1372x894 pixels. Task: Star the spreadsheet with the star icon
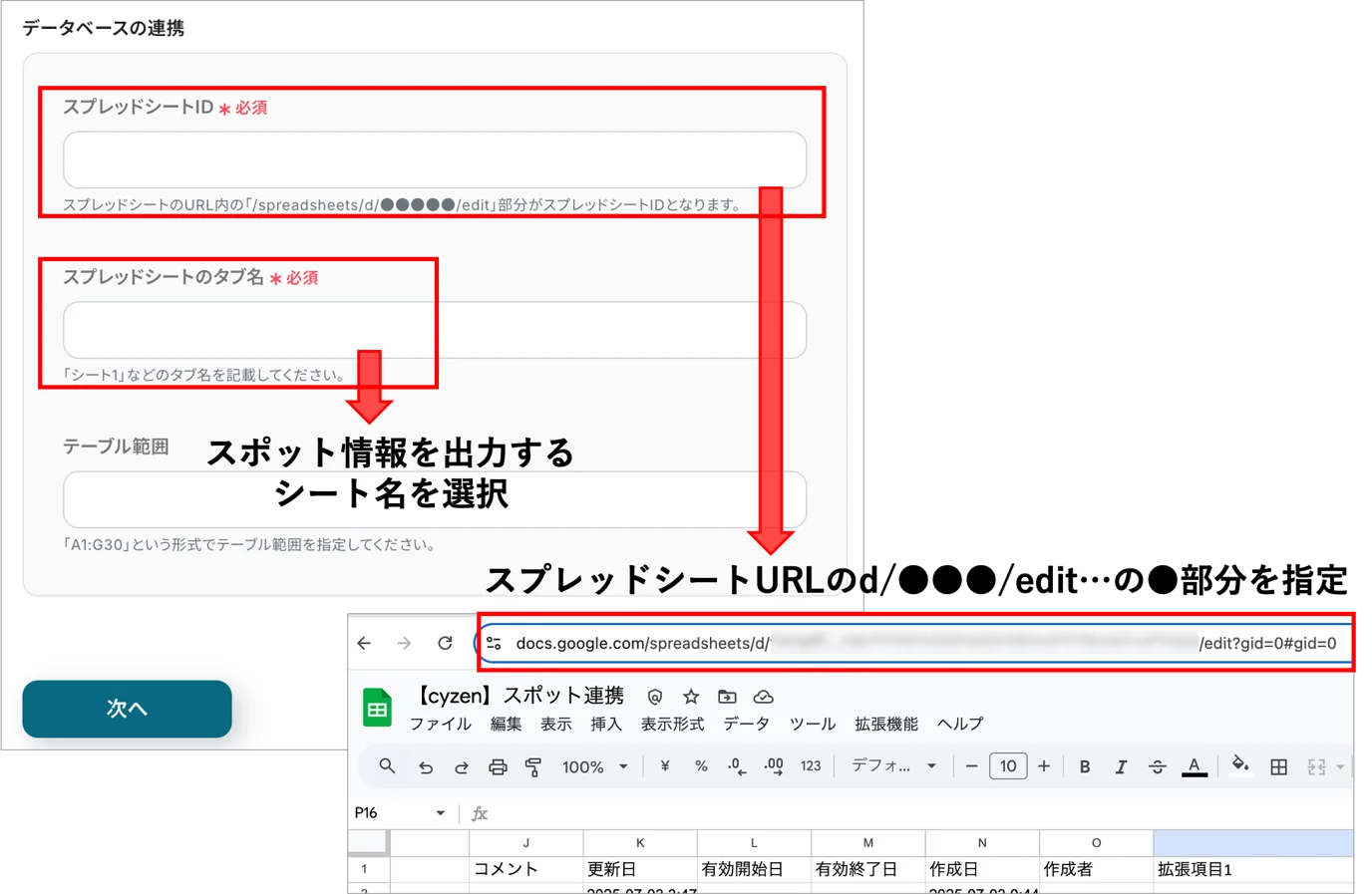click(x=691, y=697)
